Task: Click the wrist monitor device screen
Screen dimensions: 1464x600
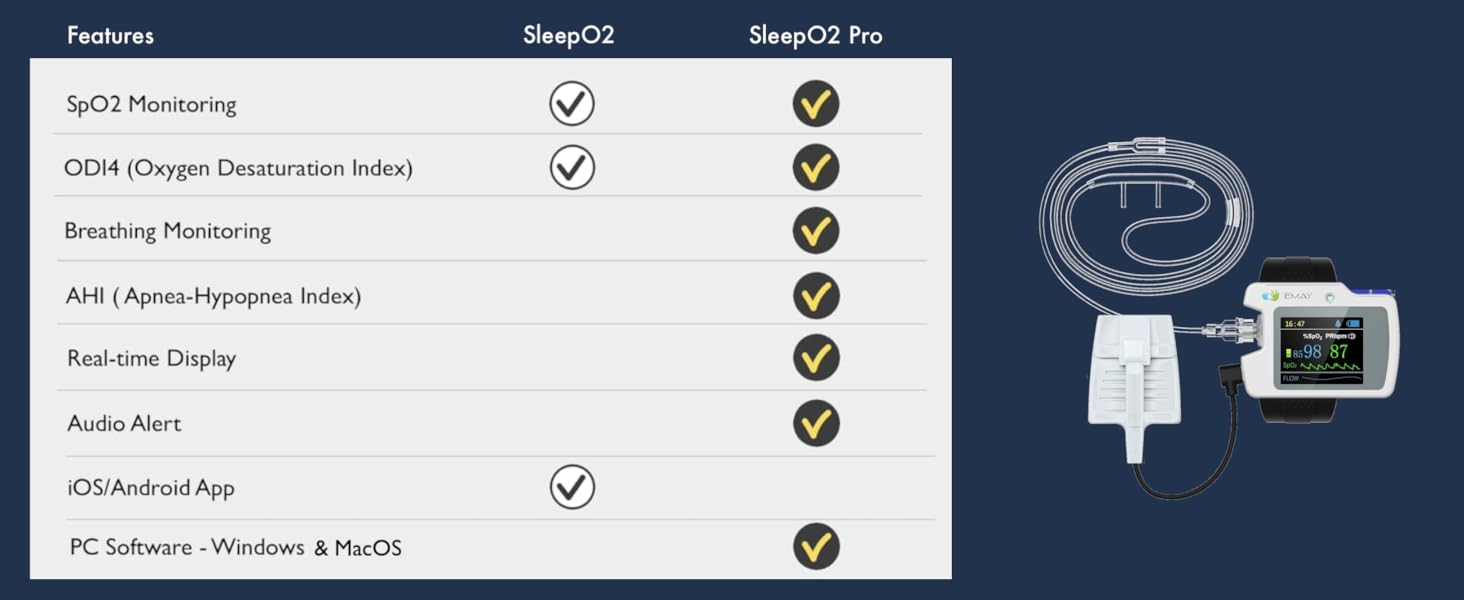Action: [x=1322, y=351]
